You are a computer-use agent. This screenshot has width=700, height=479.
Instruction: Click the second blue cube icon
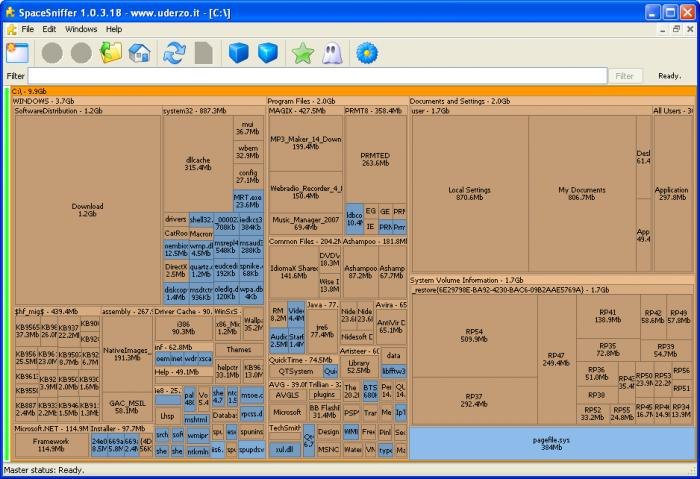pos(268,52)
